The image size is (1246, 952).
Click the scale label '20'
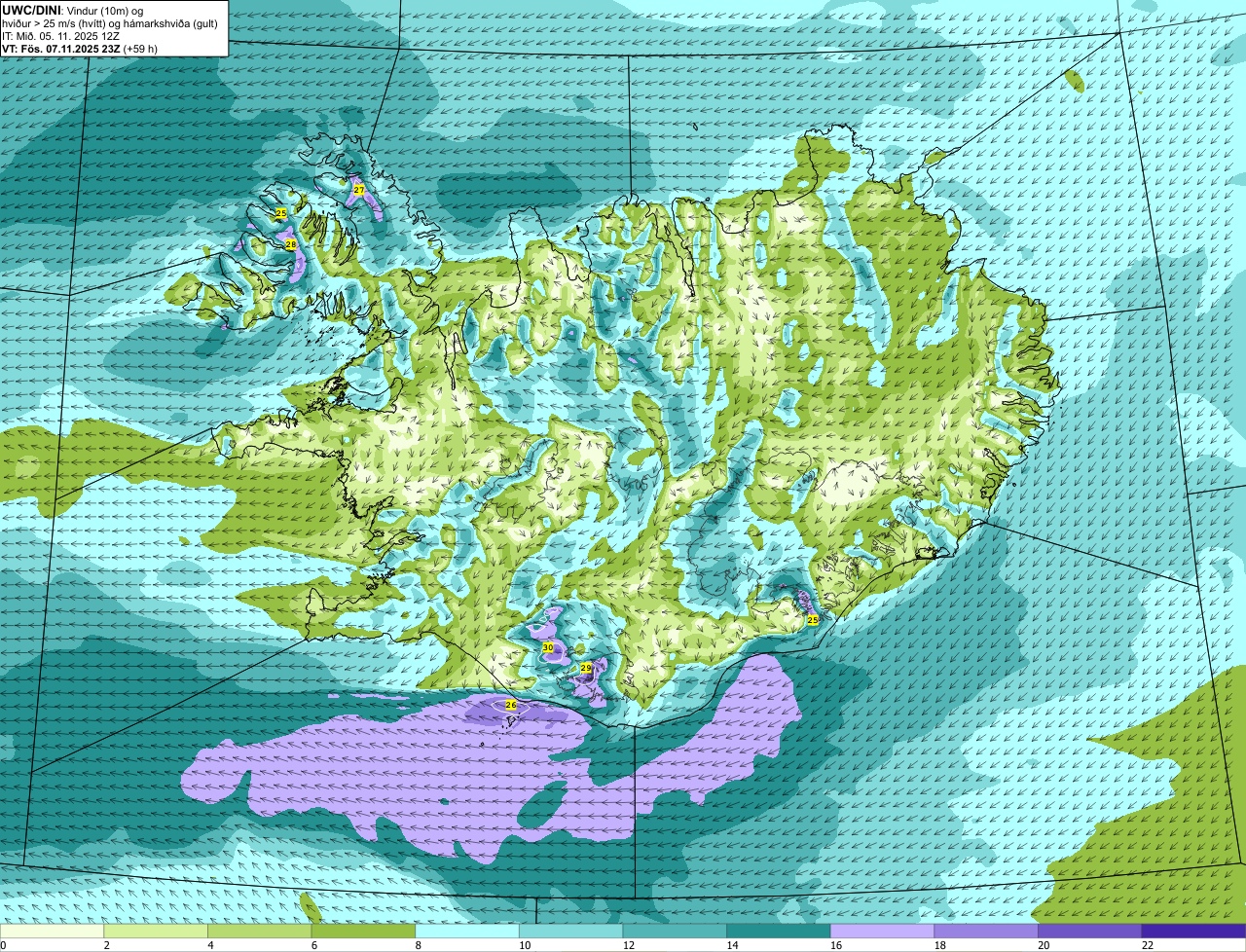(1044, 944)
